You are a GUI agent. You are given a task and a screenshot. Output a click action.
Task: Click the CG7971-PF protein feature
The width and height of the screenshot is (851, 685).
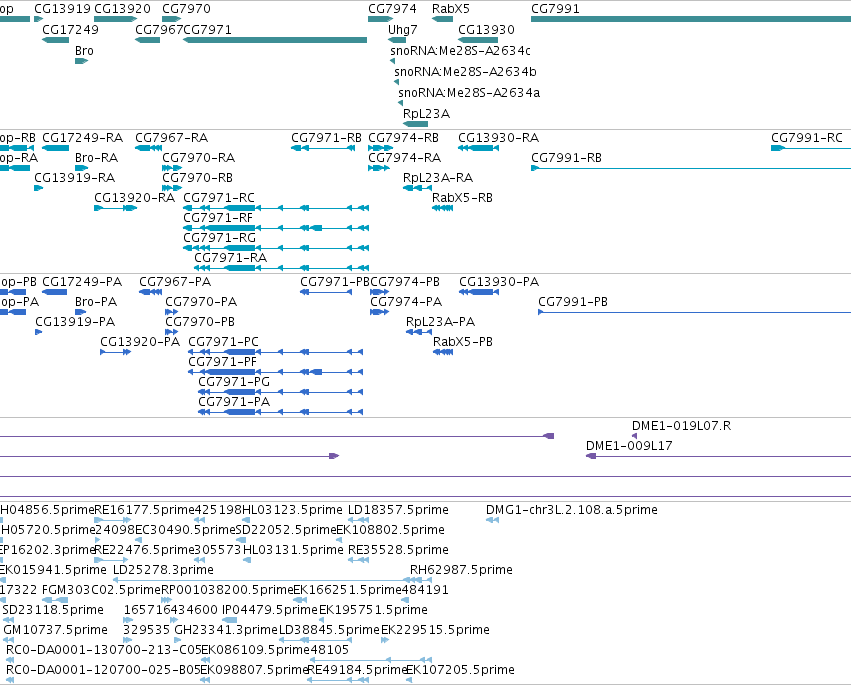pyautogui.click(x=276, y=372)
